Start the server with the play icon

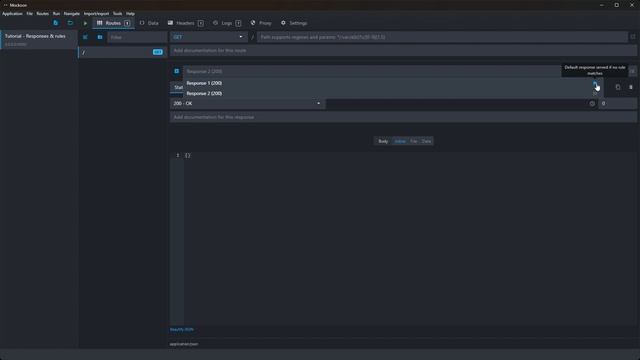coord(85,23)
